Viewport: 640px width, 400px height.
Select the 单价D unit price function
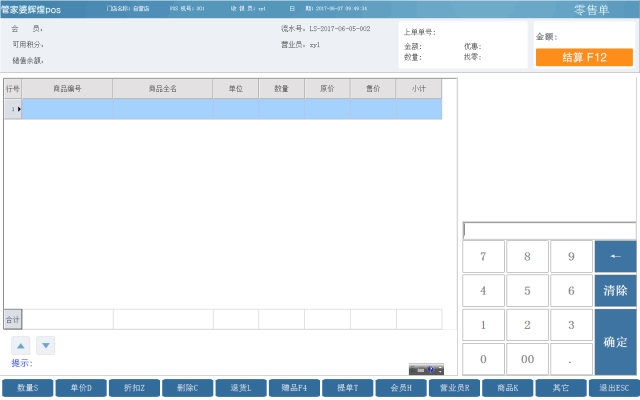pos(81,388)
